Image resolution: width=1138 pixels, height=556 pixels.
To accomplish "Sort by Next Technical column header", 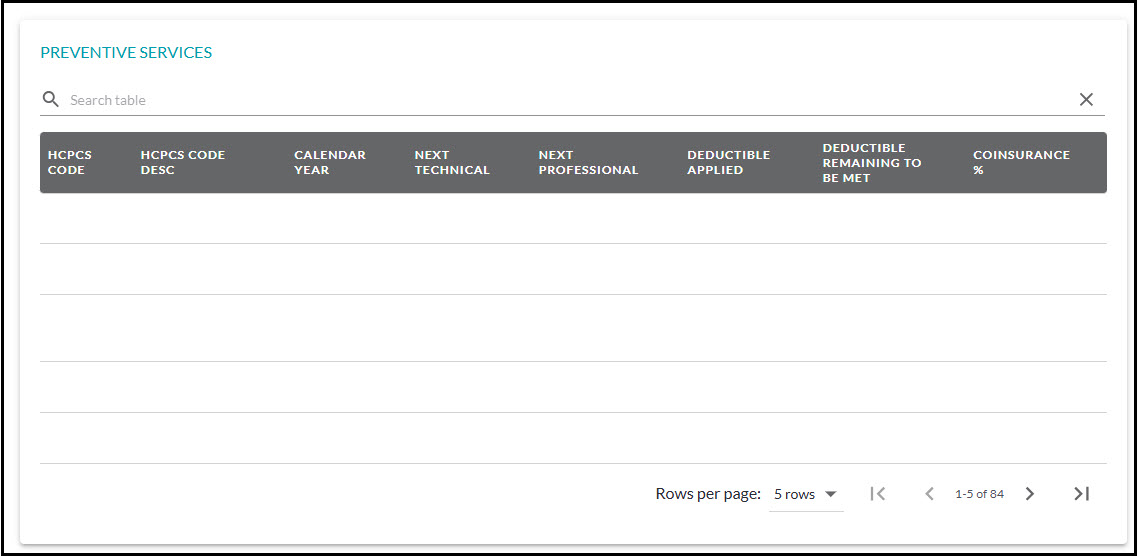I will (452, 163).
